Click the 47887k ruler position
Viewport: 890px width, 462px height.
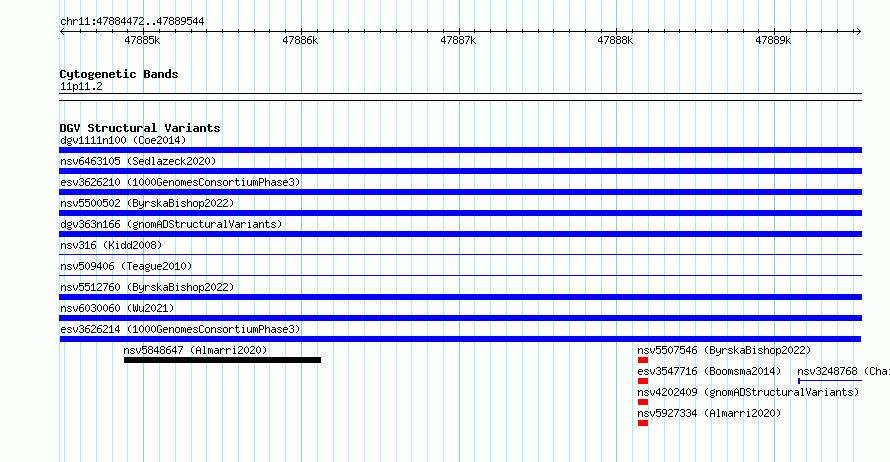(458, 40)
